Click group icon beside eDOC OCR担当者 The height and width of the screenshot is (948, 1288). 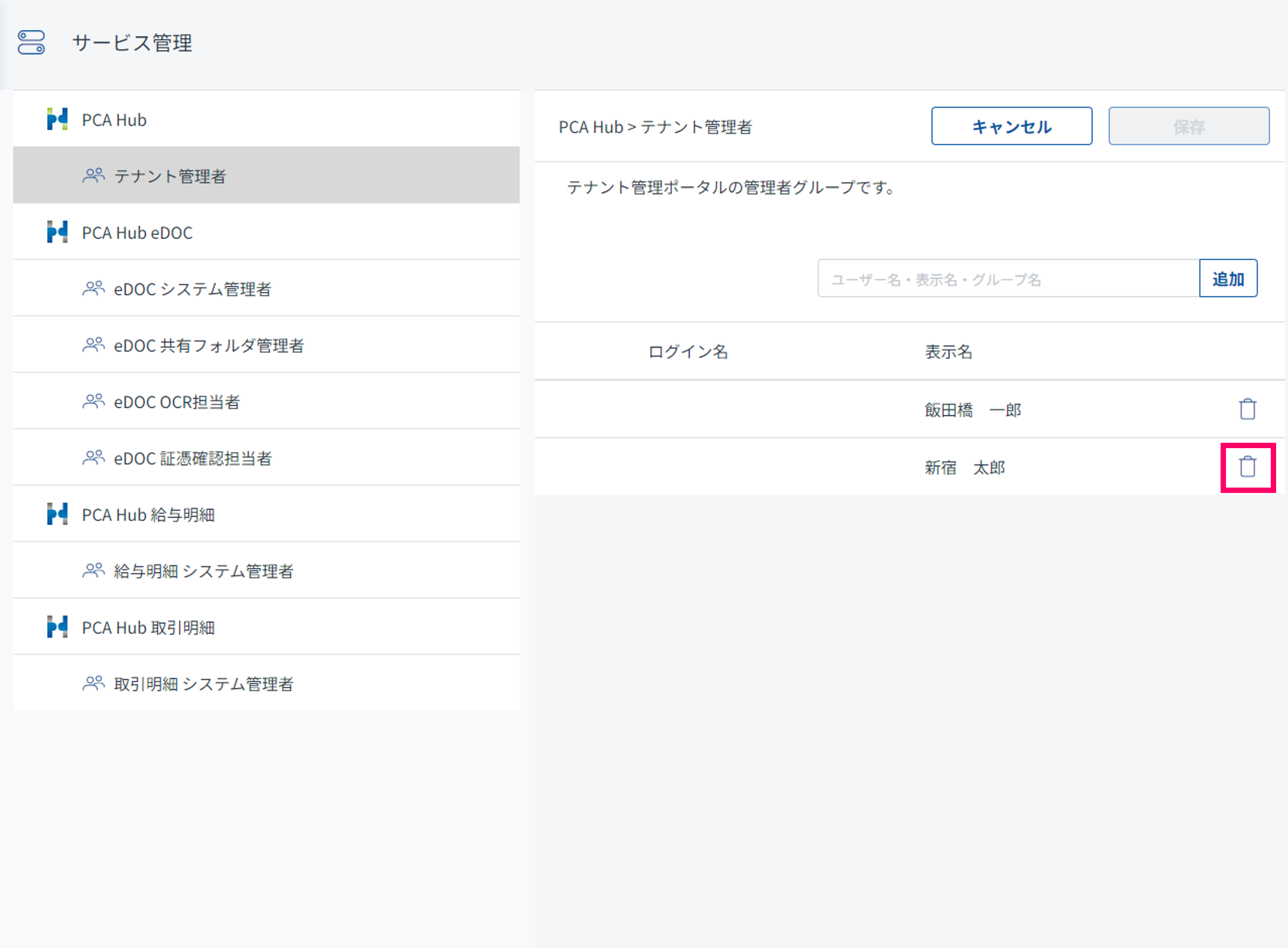coord(93,401)
